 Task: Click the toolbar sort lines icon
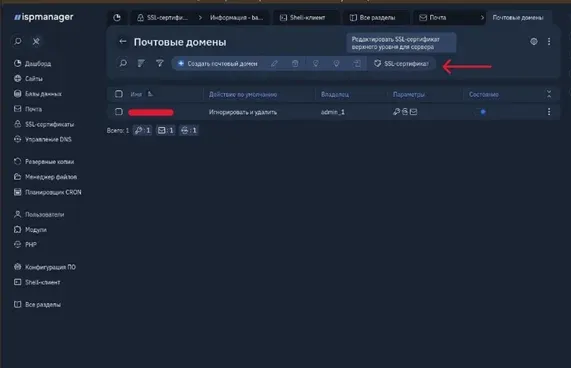(141, 63)
